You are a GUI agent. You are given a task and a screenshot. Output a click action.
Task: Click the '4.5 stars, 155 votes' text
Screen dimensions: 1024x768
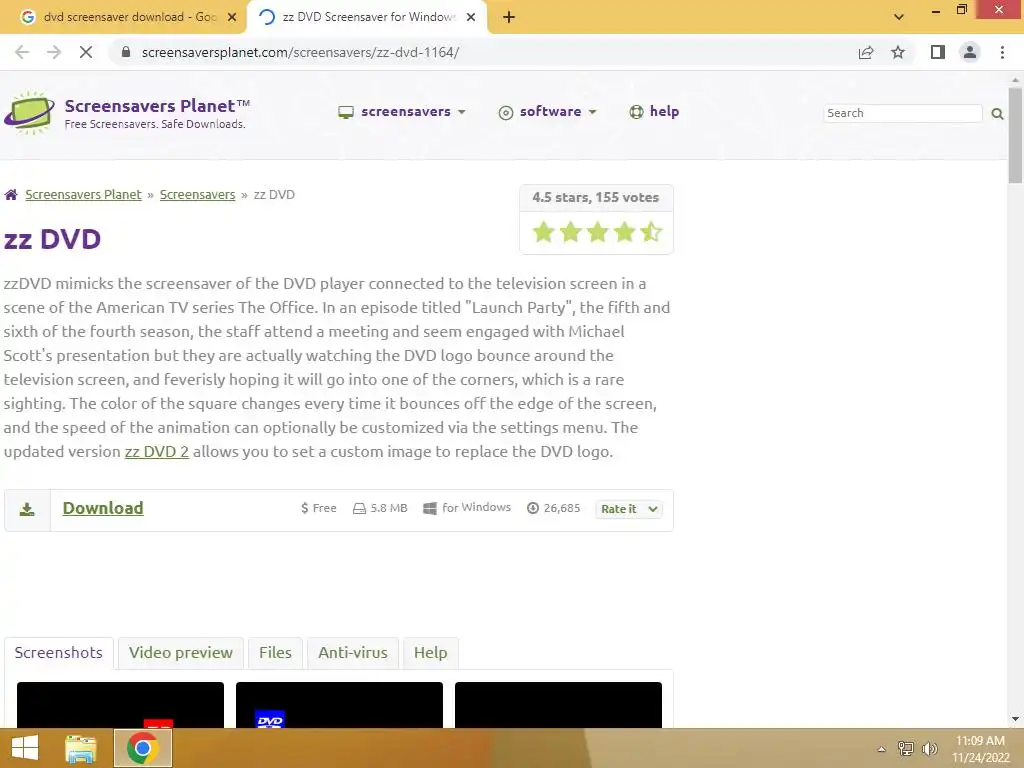596,197
